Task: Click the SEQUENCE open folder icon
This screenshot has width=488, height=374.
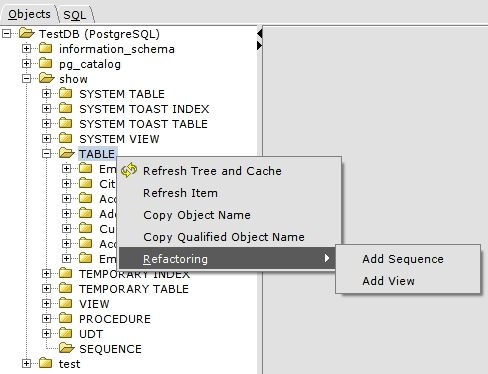Action: coord(66,348)
